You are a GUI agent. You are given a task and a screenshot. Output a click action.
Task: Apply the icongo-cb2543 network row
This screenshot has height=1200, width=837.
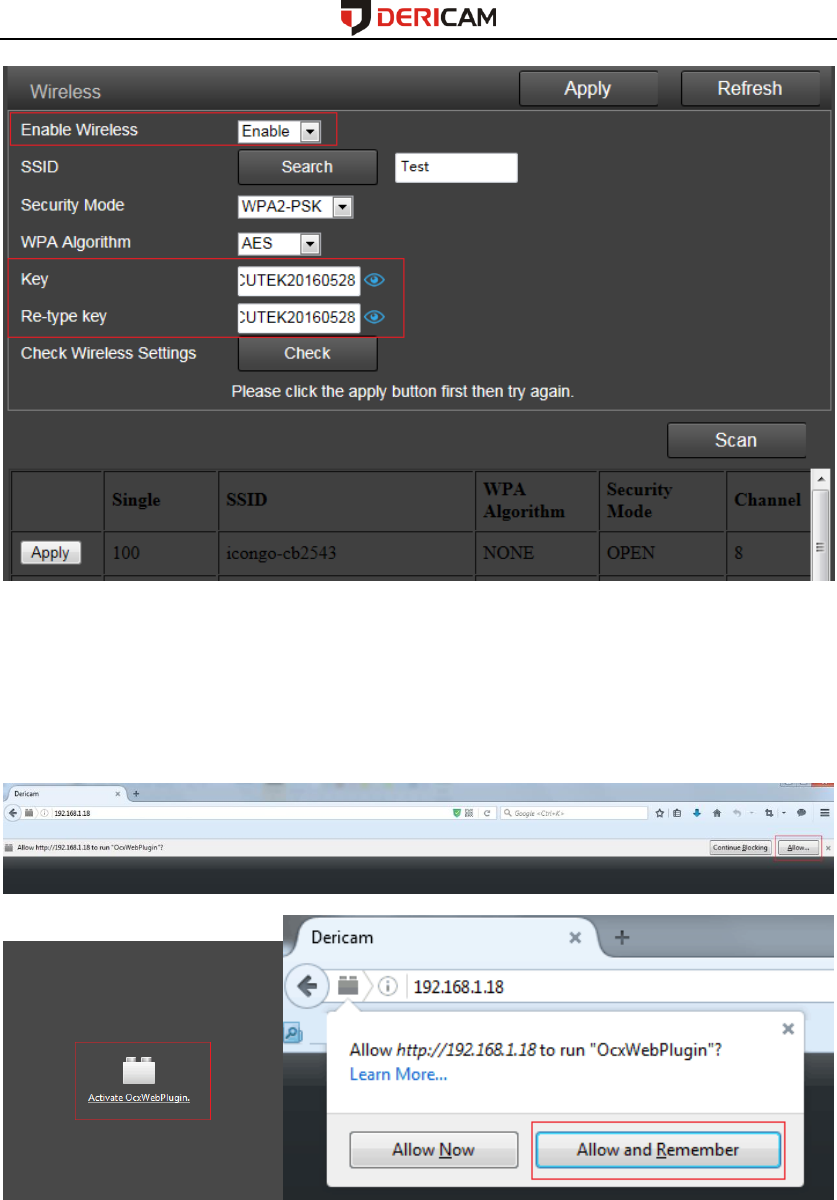click(x=51, y=553)
